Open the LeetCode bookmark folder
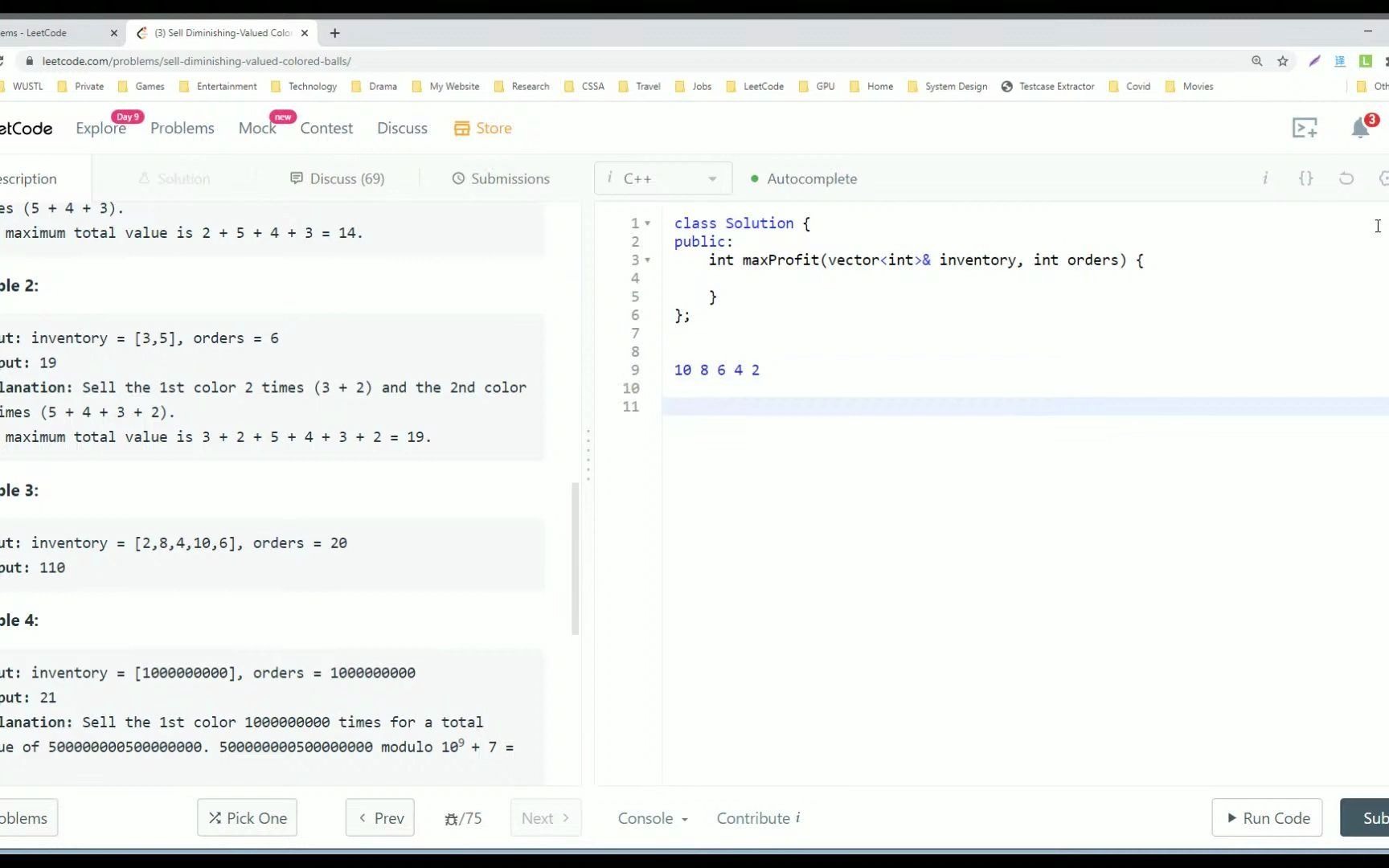 pyautogui.click(x=755, y=86)
